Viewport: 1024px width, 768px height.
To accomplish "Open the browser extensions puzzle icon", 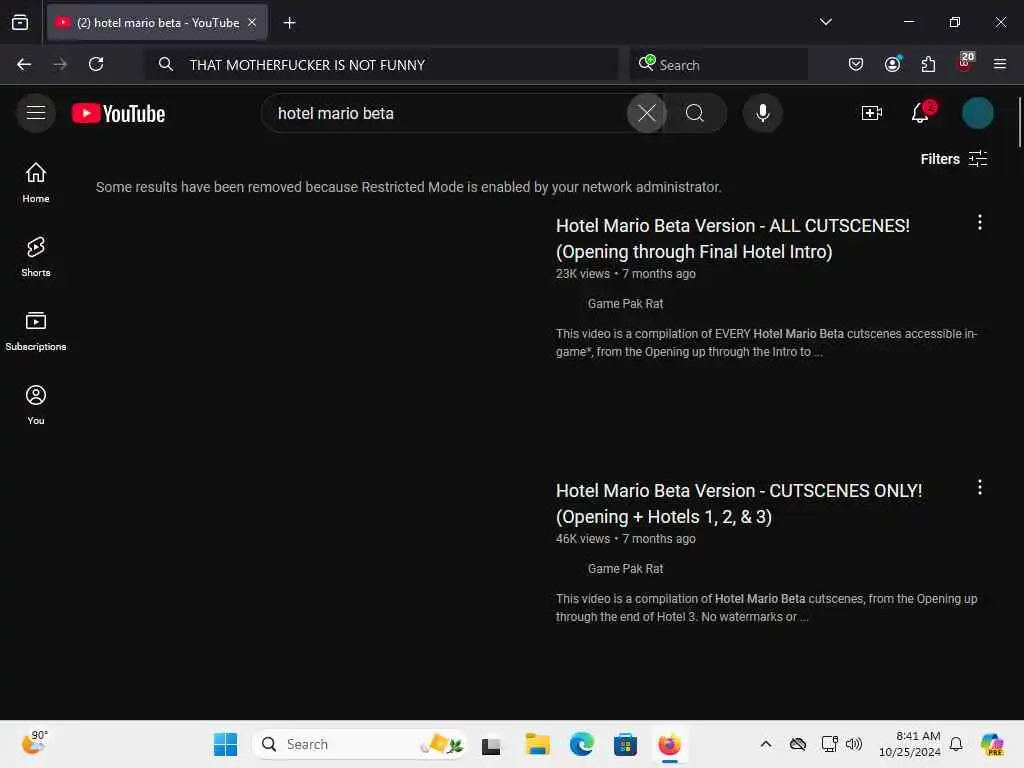I will tap(928, 64).
